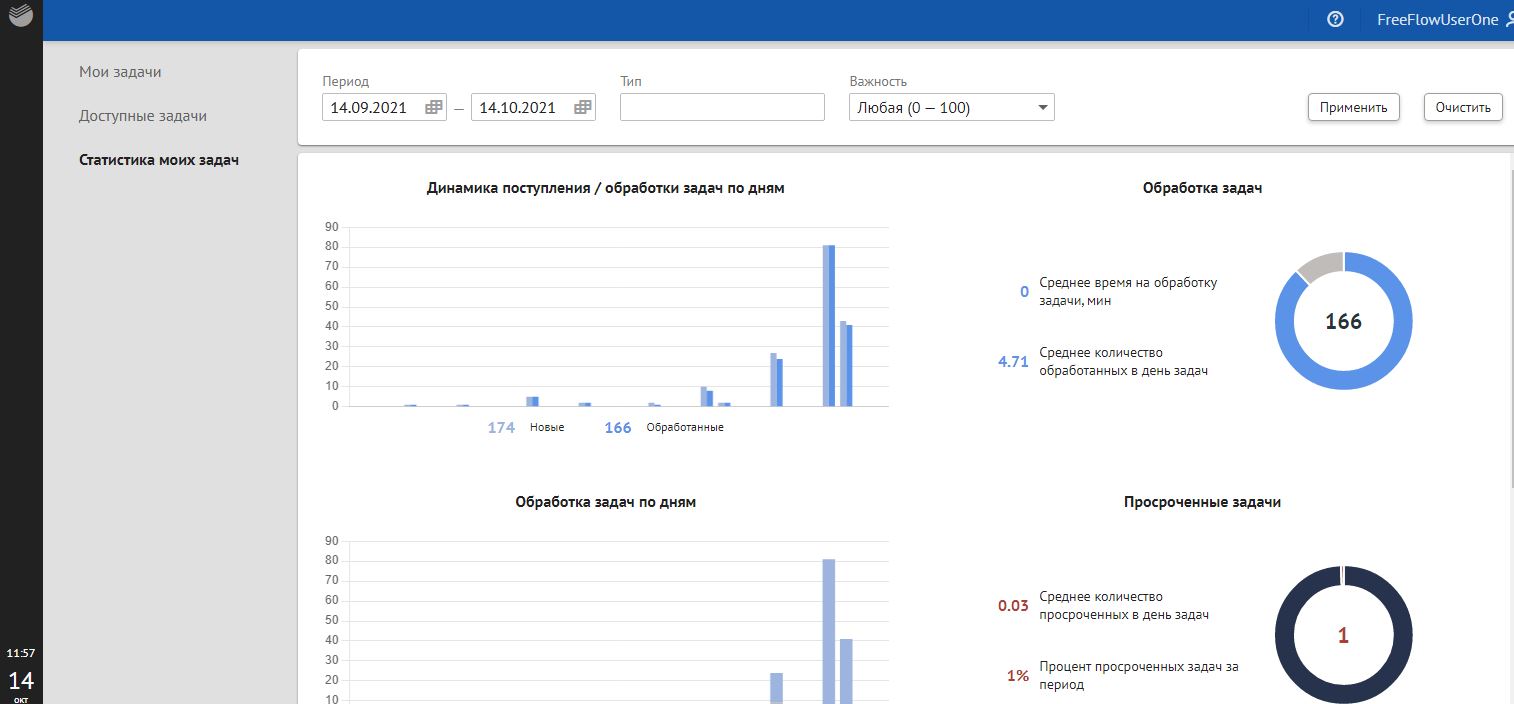Open calendar picker for end date
1514x704 pixels.
click(x=582, y=108)
